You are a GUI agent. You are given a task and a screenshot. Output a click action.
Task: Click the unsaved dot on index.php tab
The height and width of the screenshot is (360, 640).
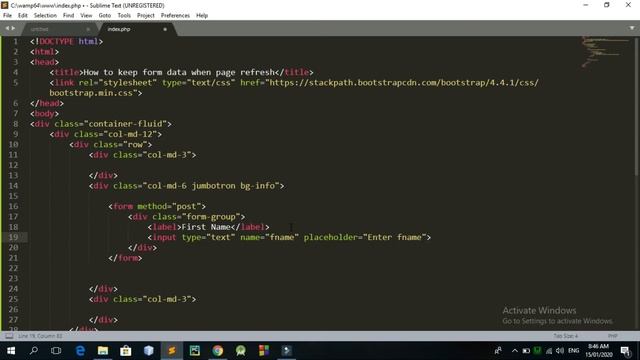tap(165, 29)
